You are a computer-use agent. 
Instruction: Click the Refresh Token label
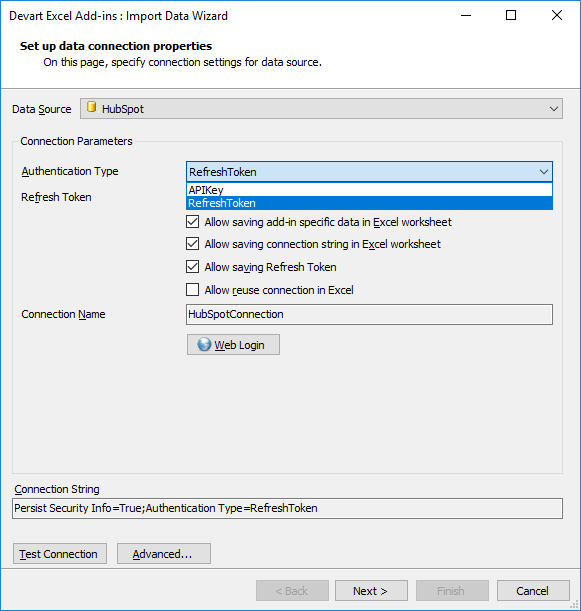coord(56,197)
